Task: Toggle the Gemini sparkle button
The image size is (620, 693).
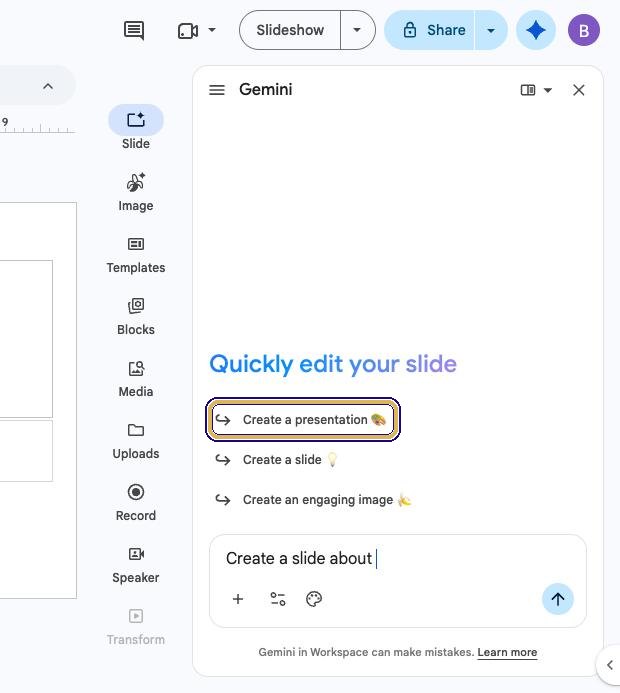Action: point(536,30)
